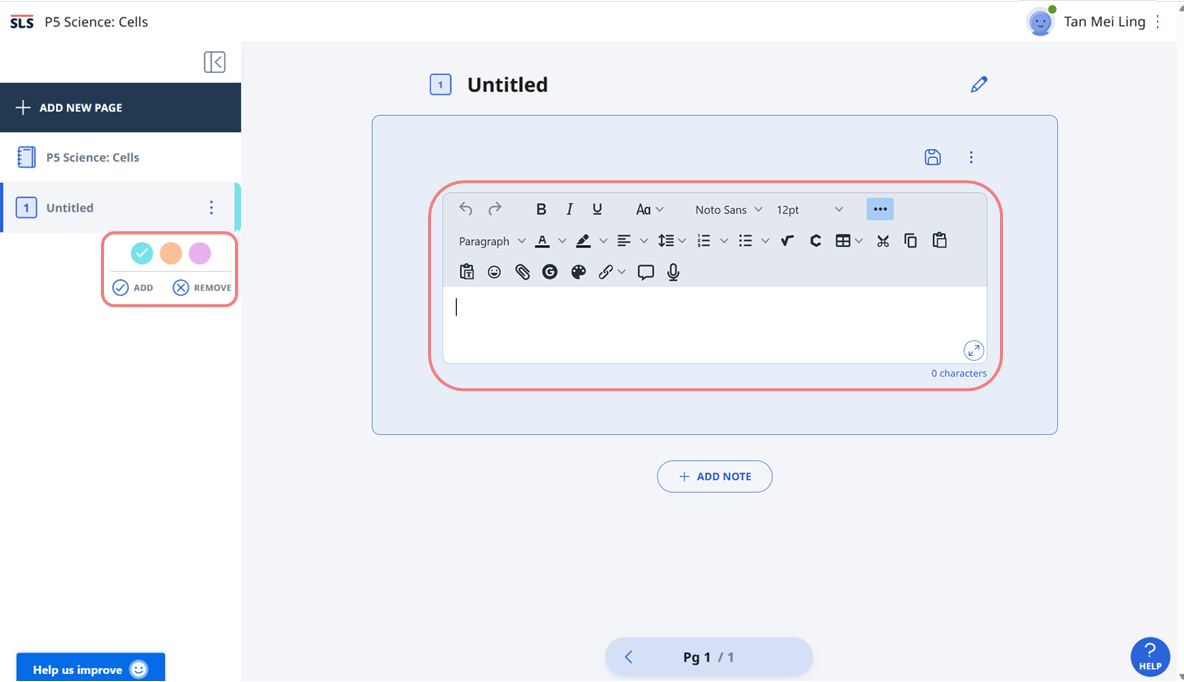Open the square root equation editor
Viewport: 1184px width, 682px height.
(787, 241)
